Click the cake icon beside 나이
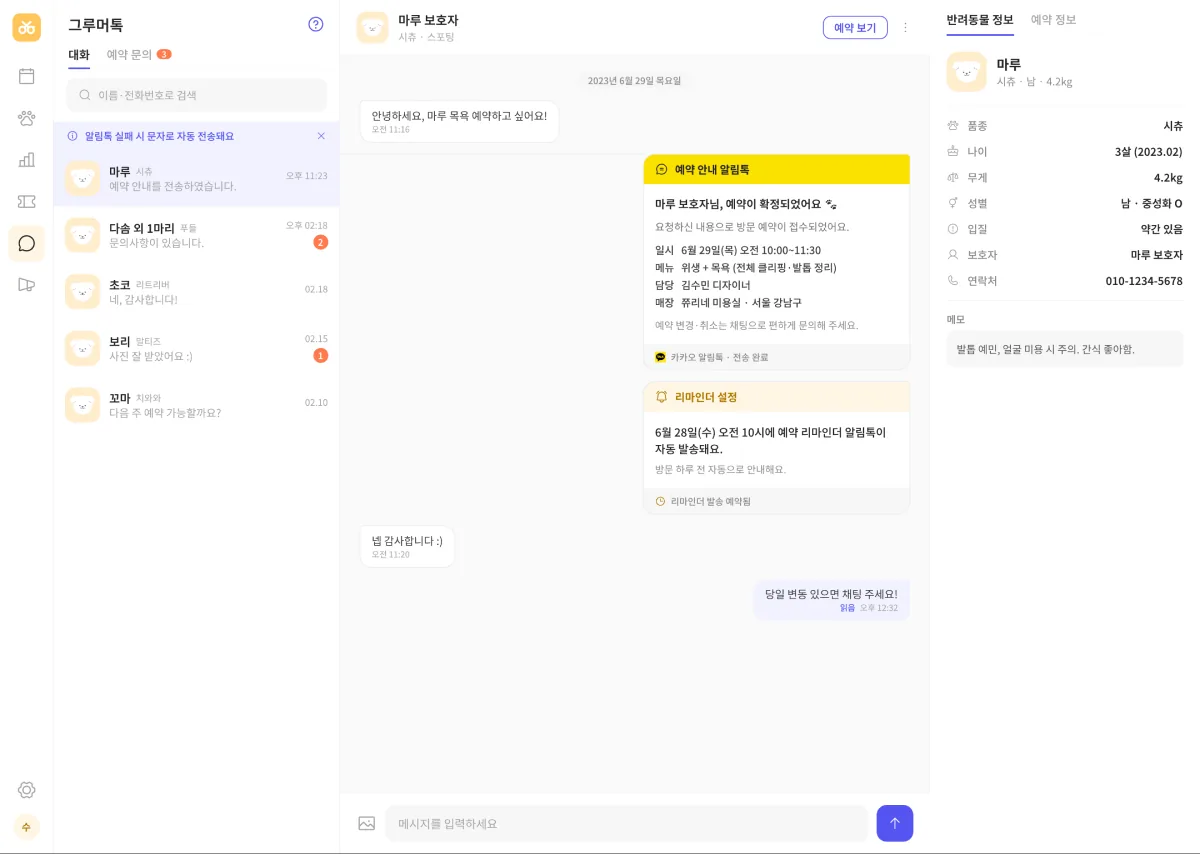This screenshot has height=854, width=1200. tap(953, 152)
